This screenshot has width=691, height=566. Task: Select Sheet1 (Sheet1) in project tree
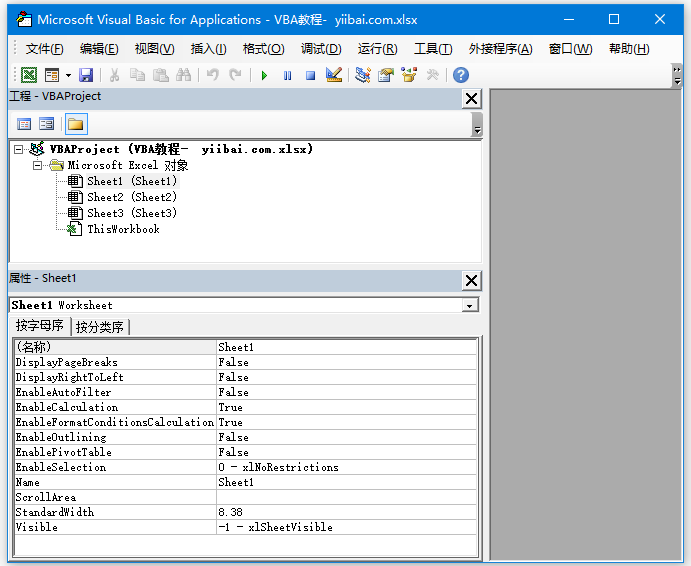[132, 181]
